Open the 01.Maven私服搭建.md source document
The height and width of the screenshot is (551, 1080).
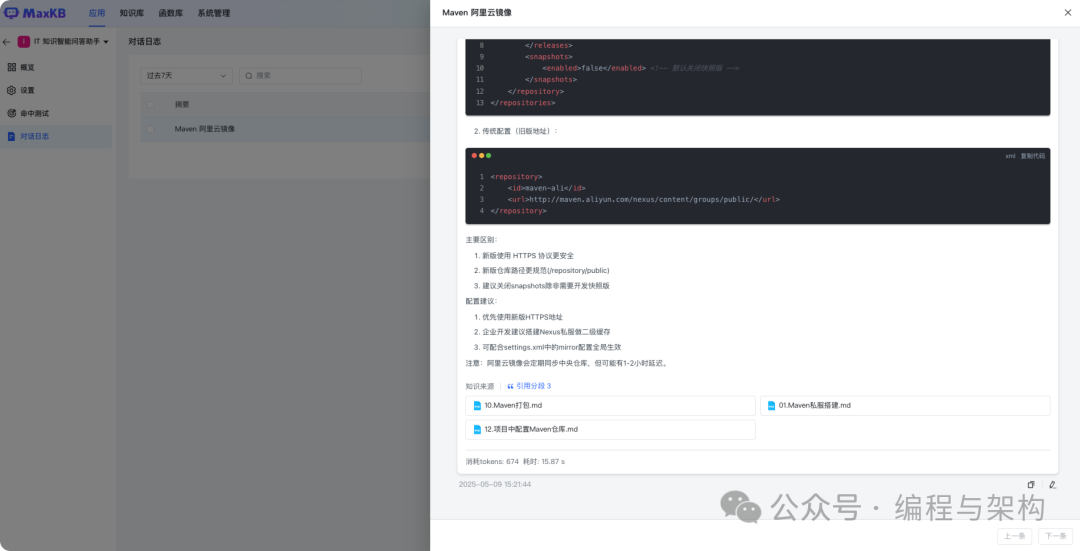tap(905, 406)
